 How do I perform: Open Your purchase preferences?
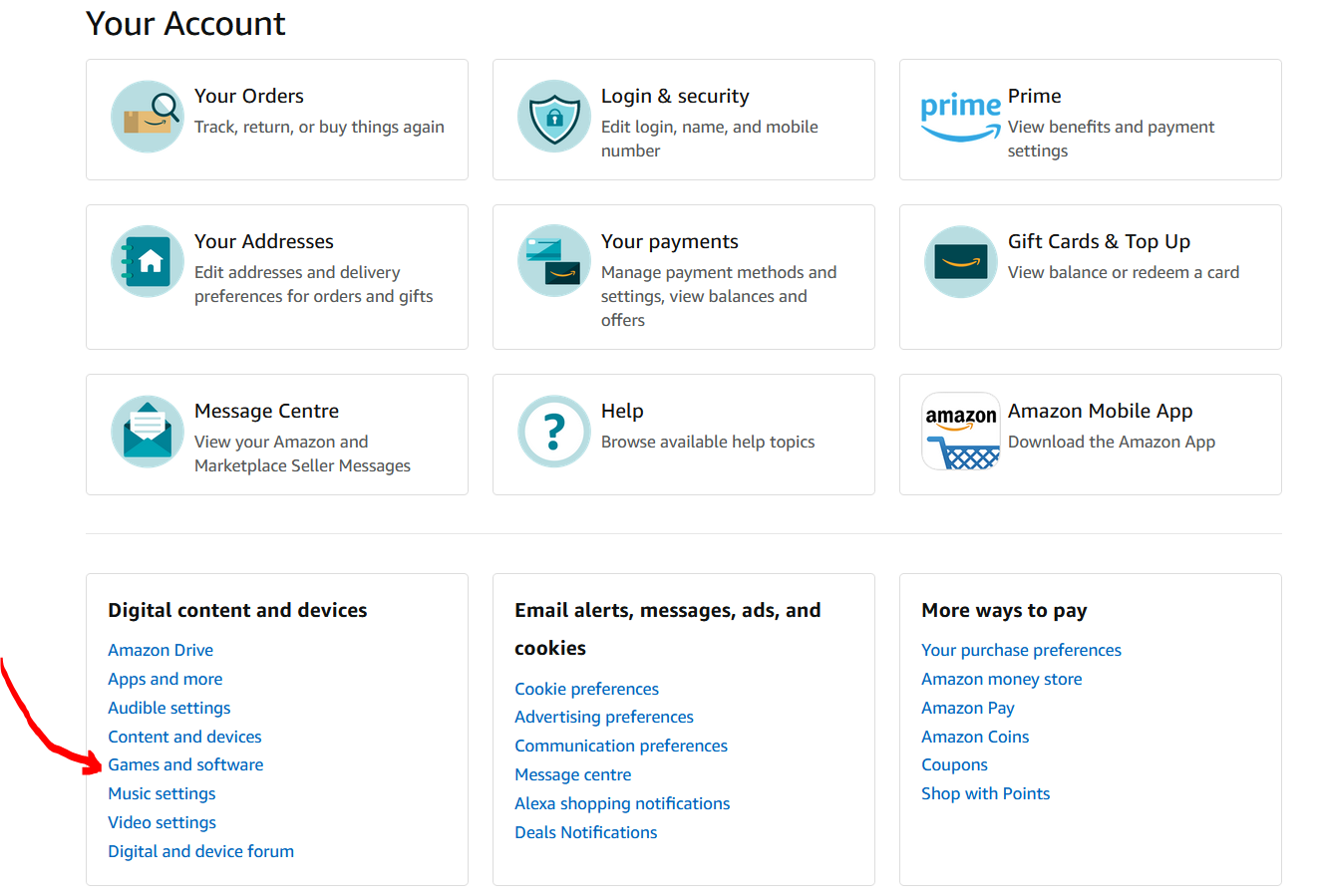pyautogui.click(x=1021, y=650)
